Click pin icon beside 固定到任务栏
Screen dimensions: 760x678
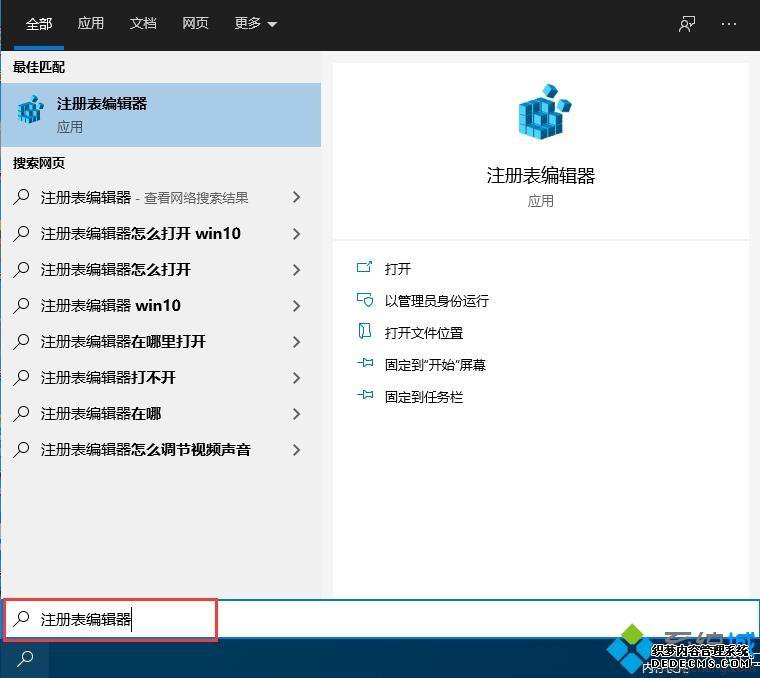pos(364,395)
